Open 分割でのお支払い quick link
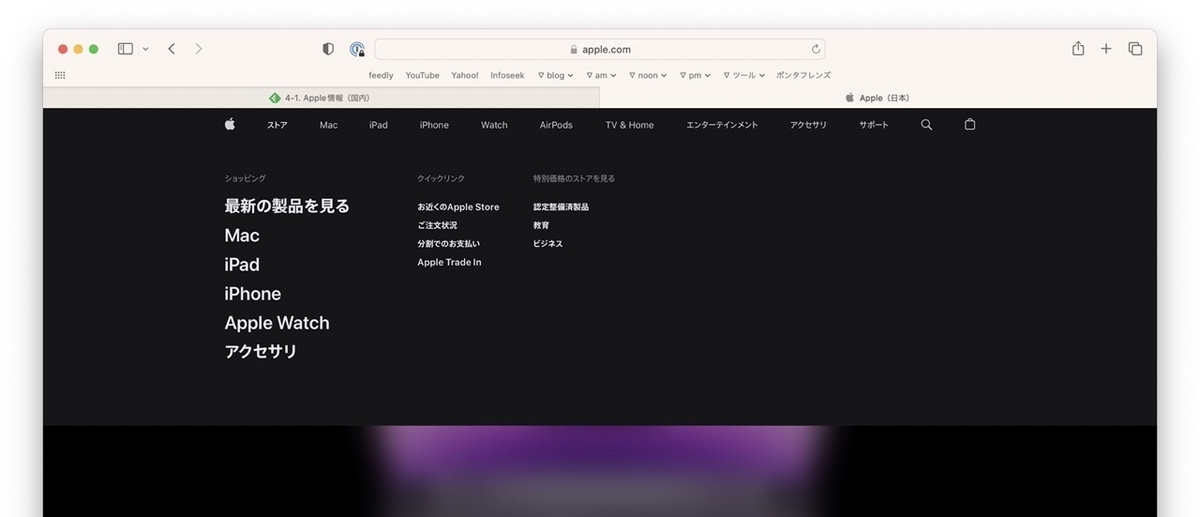Screen dimensions: 1200x517 pos(449,244)
